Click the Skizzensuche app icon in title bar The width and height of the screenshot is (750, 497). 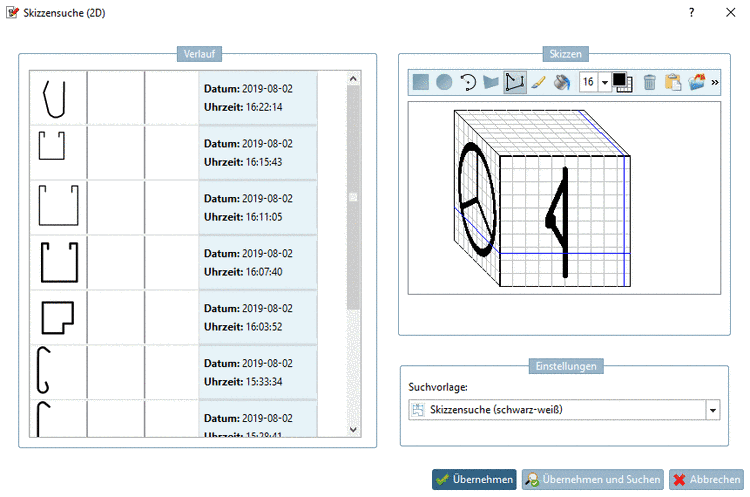pyautogui.click(x=12, y=12)
